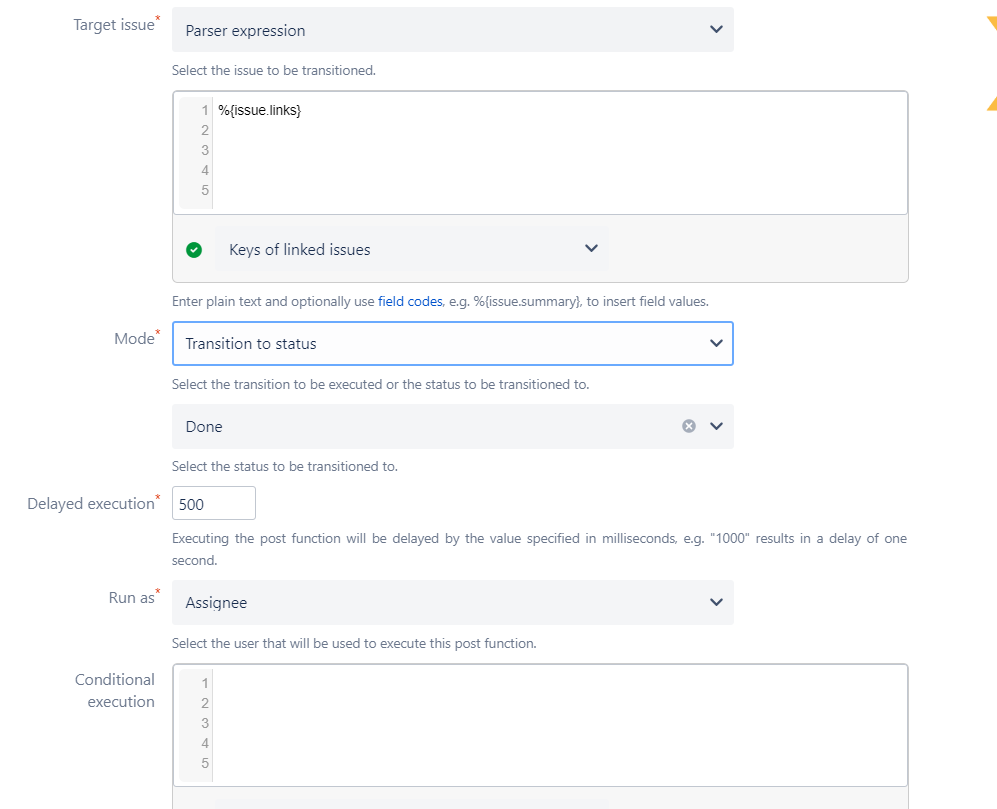Viewport: 997px width, 809px height.
Task: Click the Mode field label
Action: click(133, 339)
